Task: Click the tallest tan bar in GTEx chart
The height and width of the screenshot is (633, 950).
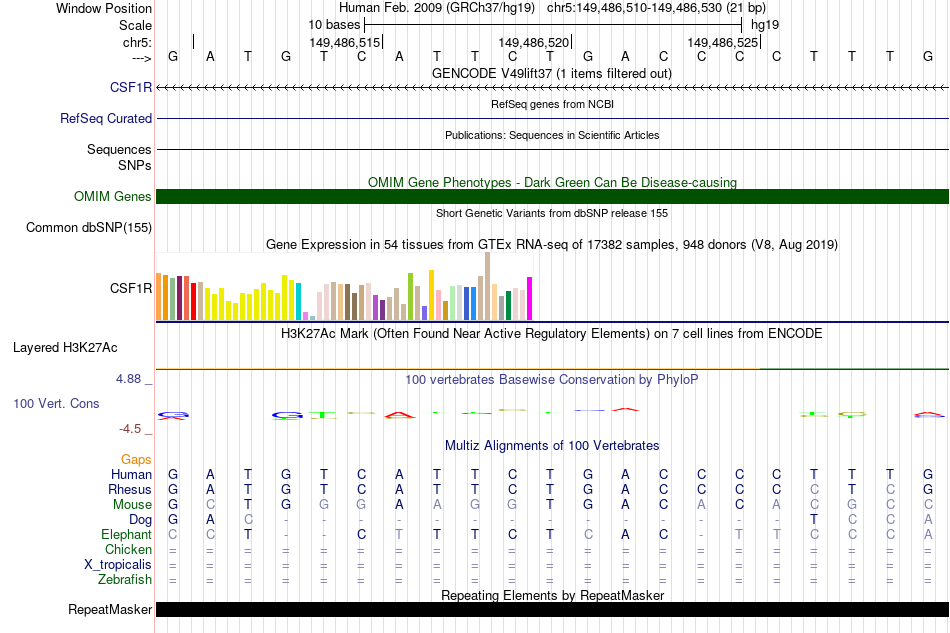Action: click(x=488, y=286)
